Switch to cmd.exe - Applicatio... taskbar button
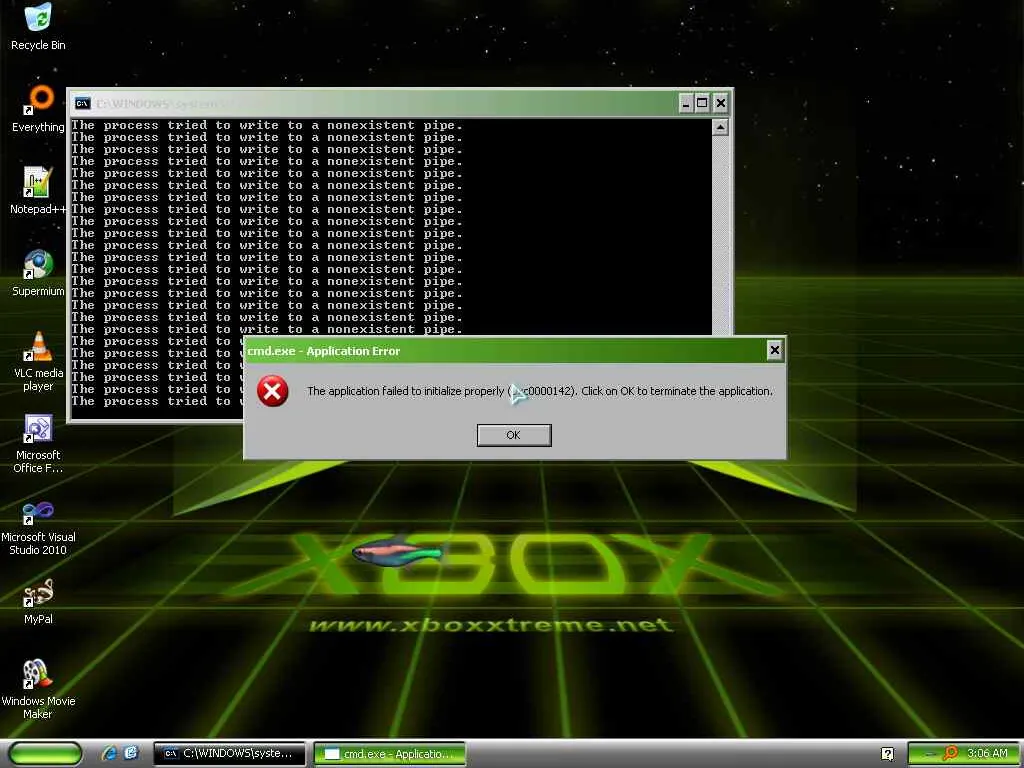Screen dimensions: 1024x768 [x=390, y=754]
